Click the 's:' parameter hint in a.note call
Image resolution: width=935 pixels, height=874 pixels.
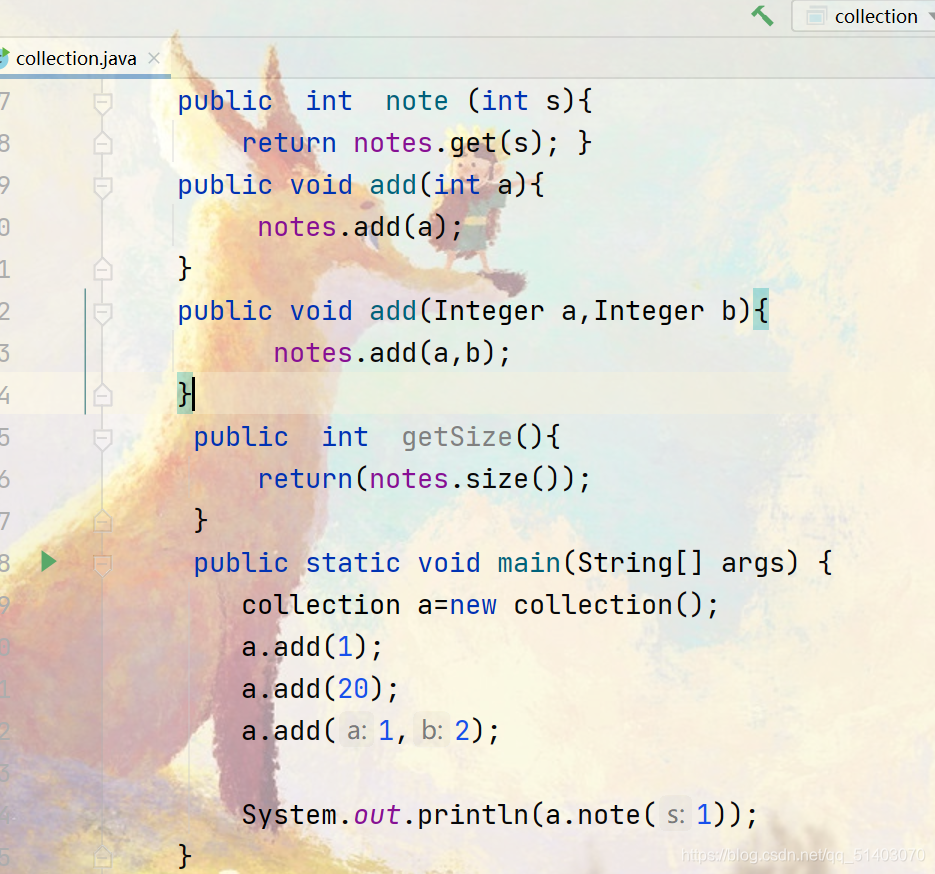(676, 815)
